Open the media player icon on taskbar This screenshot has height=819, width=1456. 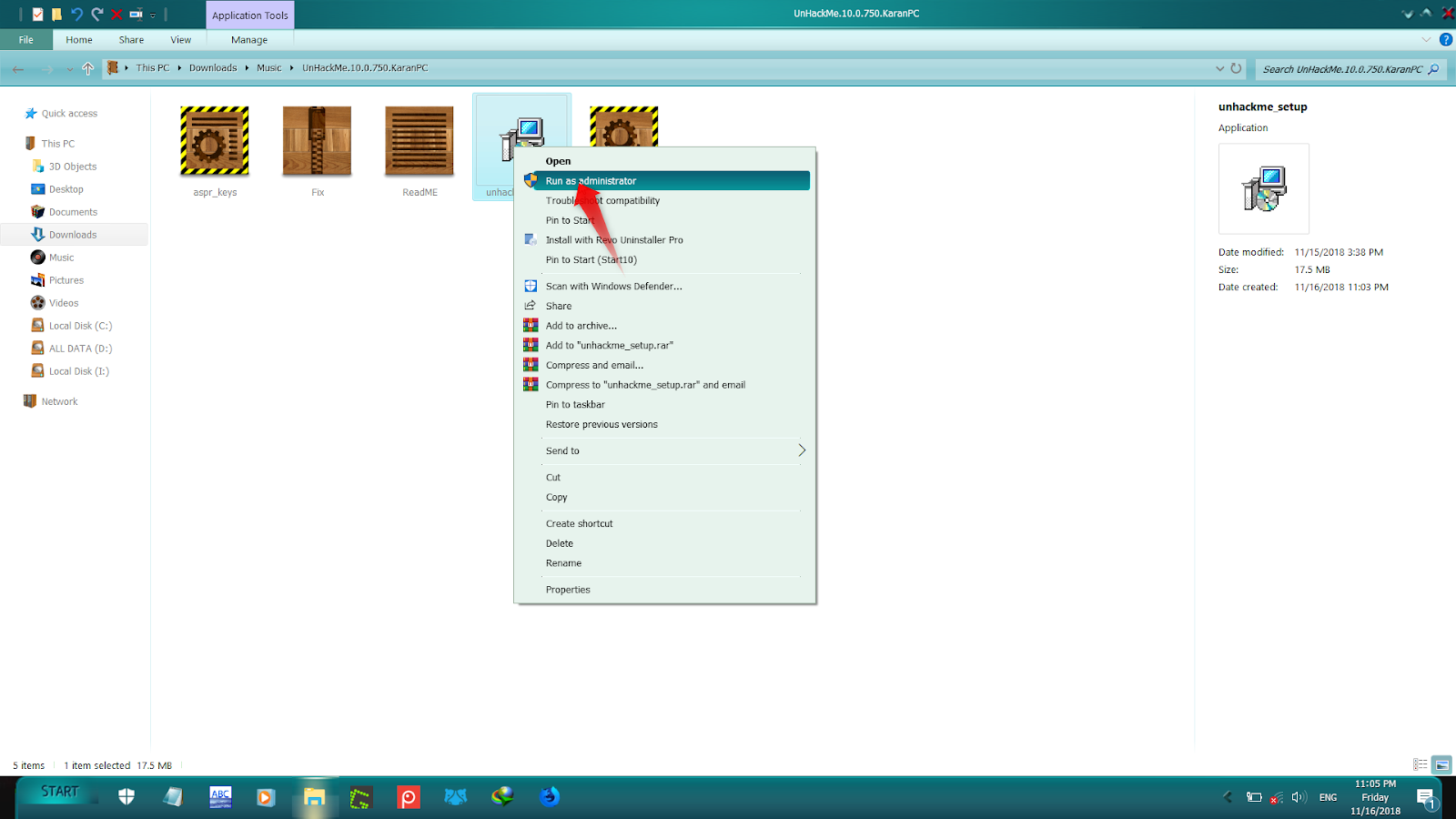click(266, 797)
